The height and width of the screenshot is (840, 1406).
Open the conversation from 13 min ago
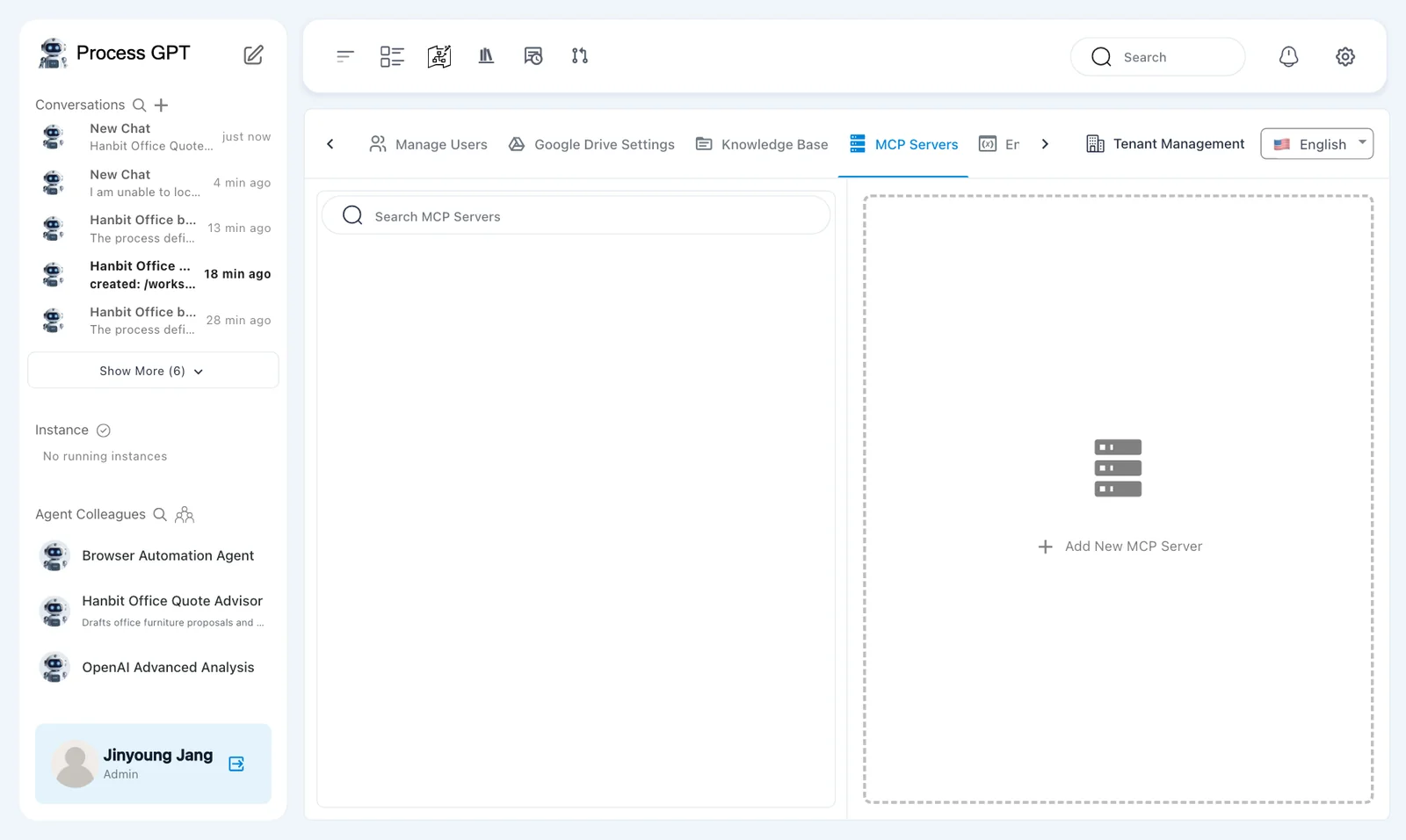(155, 228)
